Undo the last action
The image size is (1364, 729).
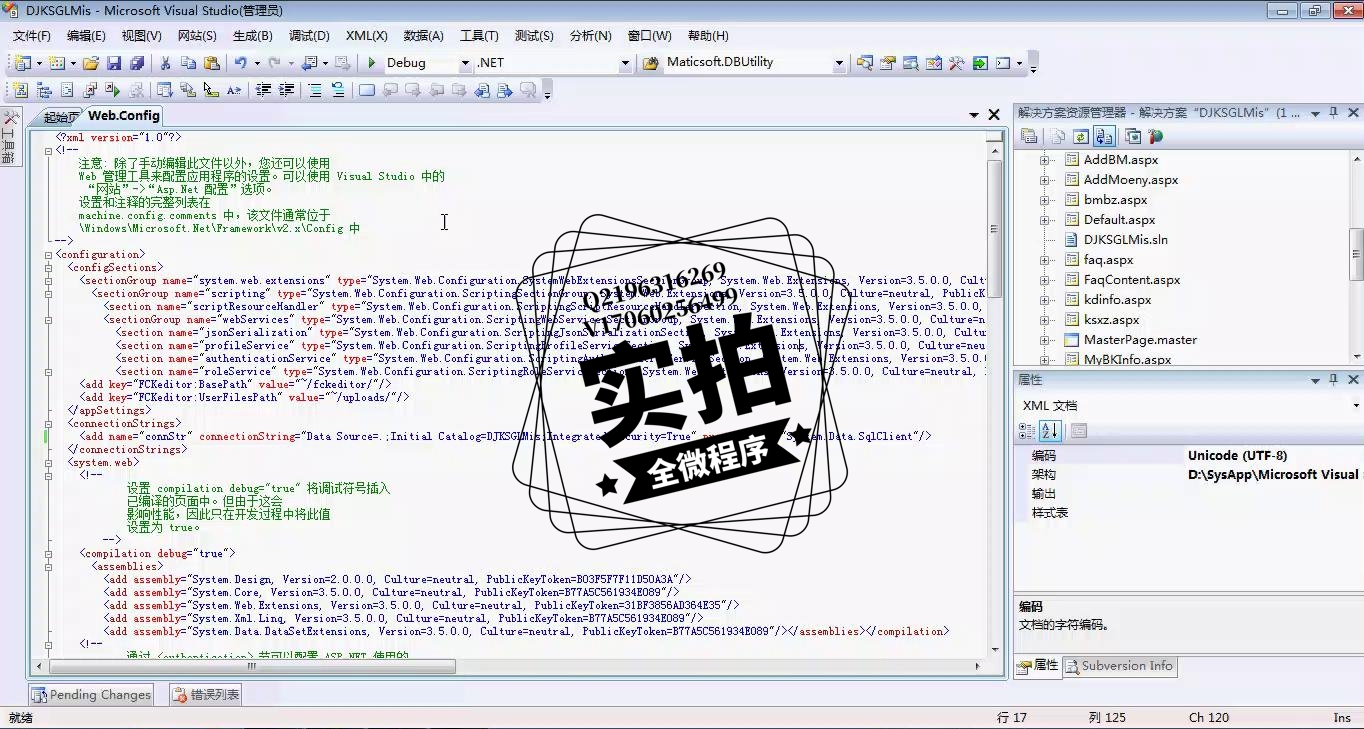(240, 63)
